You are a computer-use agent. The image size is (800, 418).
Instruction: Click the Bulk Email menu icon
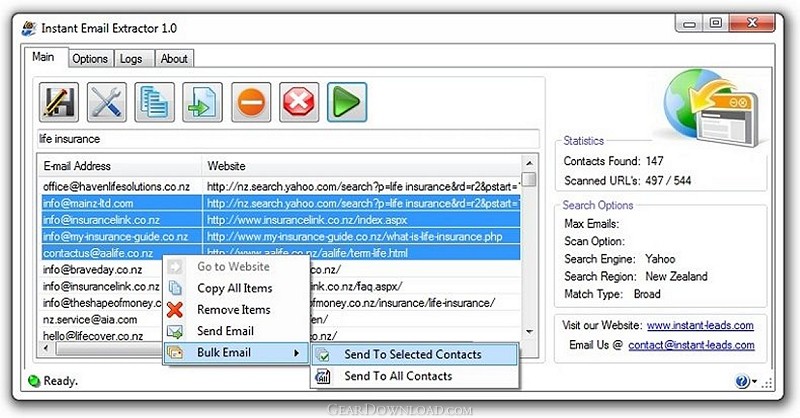(x=175, y=352)
